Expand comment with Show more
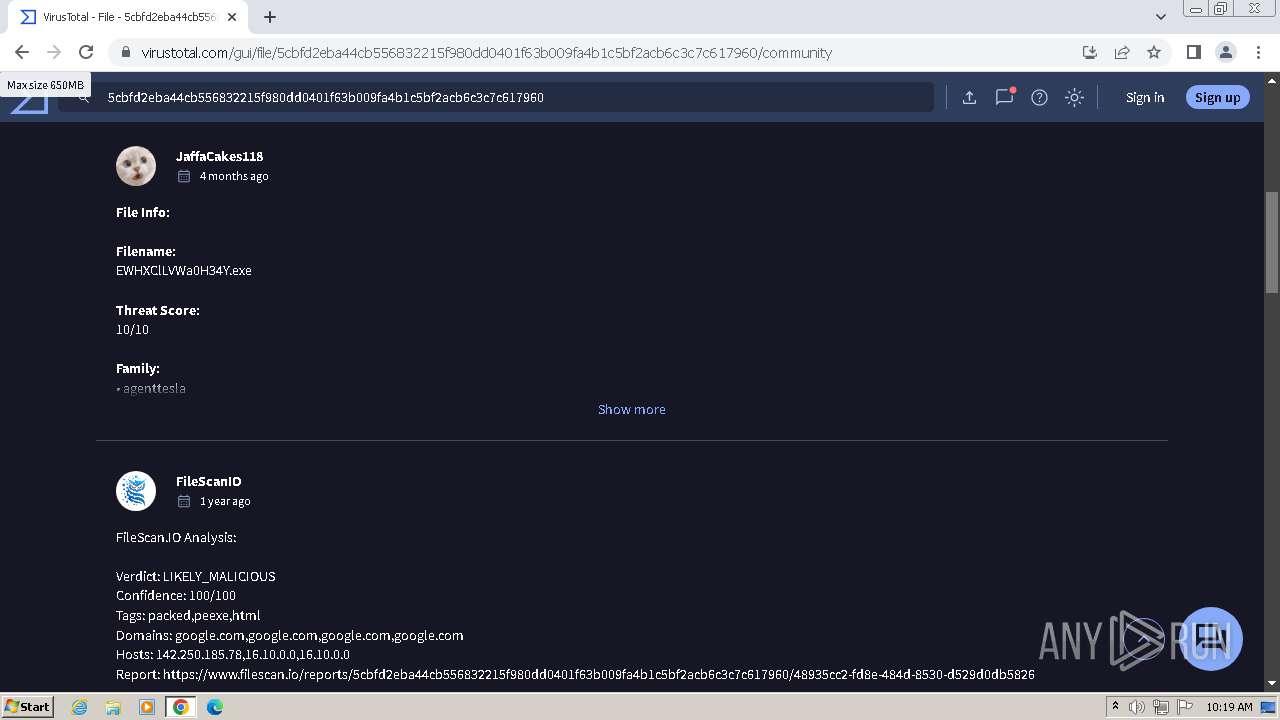Image resolution: width=1280 pixels, height=720 pixels. [631, 409]
